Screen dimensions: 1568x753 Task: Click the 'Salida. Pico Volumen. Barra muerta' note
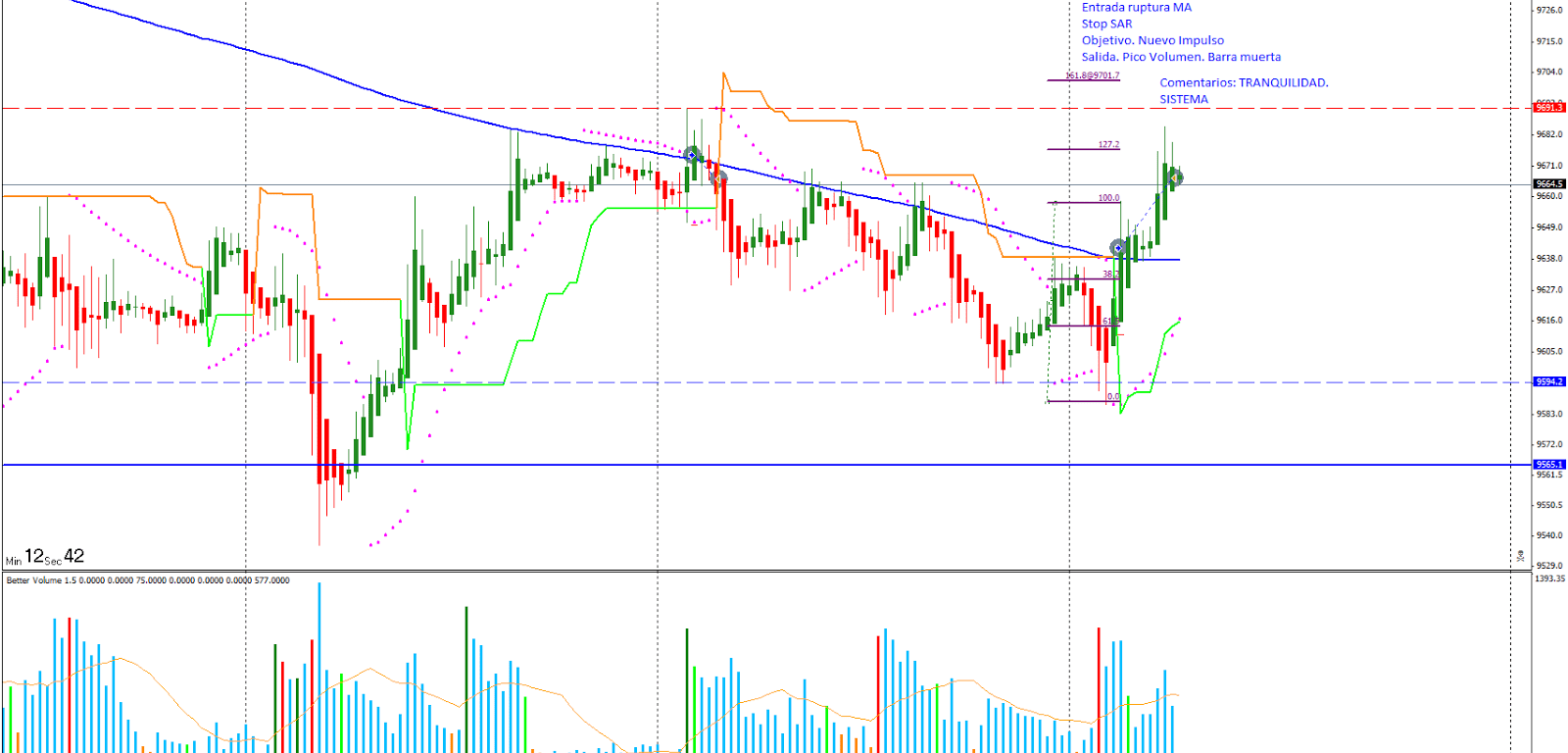click(1181, 58)
